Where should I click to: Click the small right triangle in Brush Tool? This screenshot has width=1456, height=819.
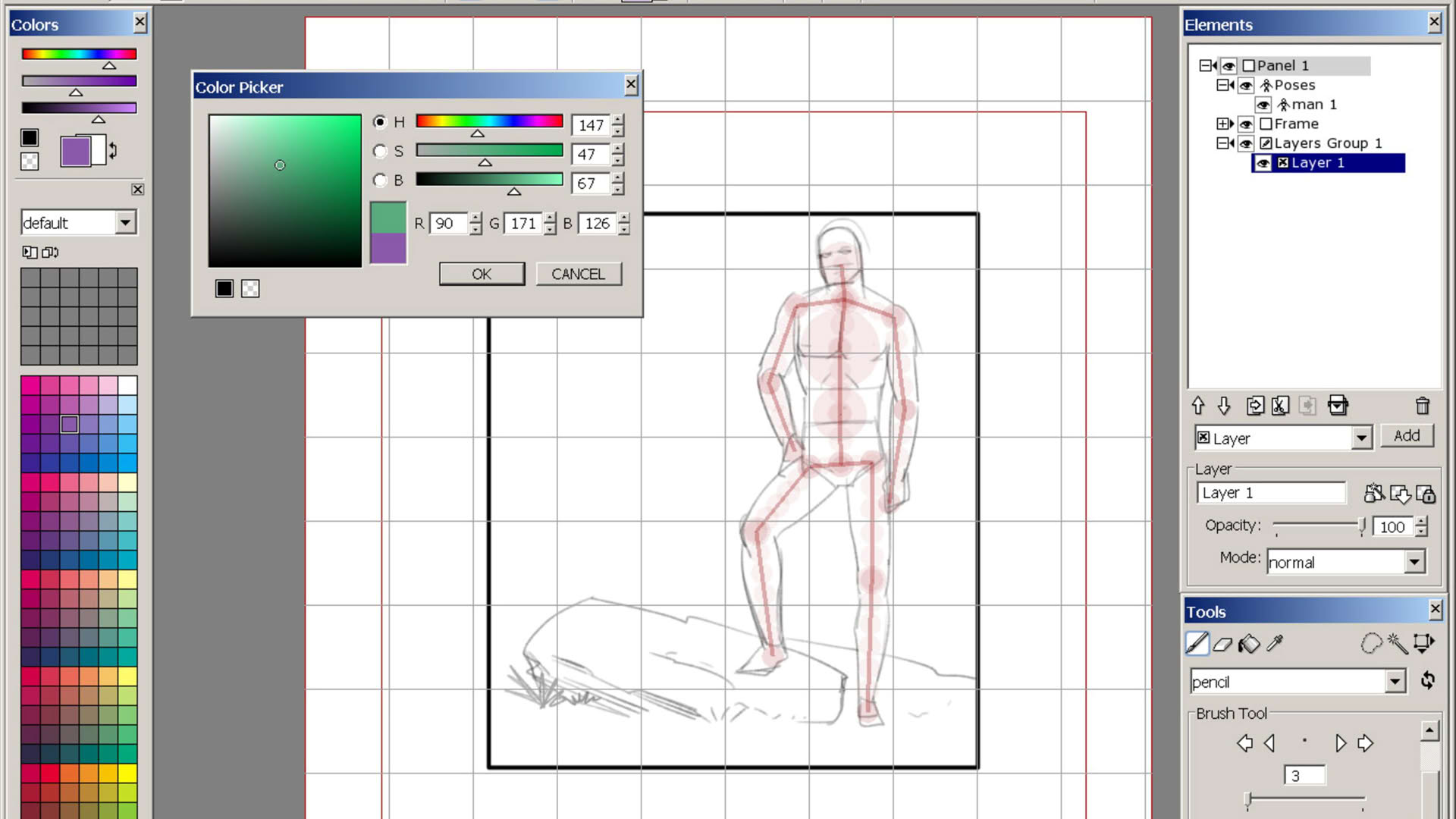pos(1340,743)
